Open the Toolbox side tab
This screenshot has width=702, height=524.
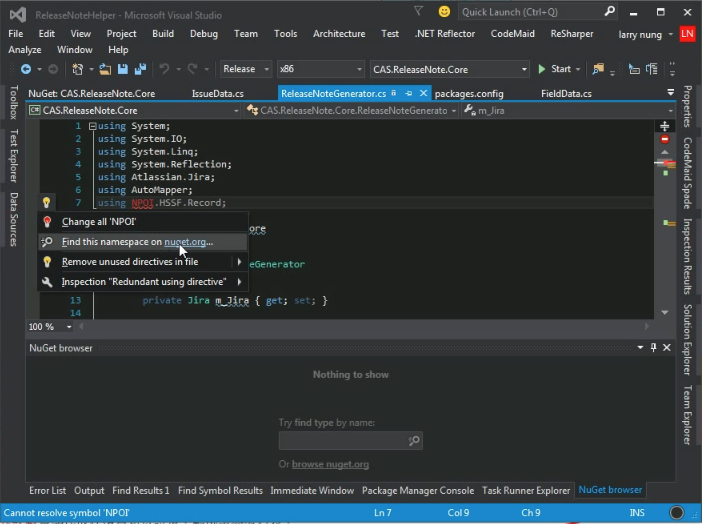(14, 103)
